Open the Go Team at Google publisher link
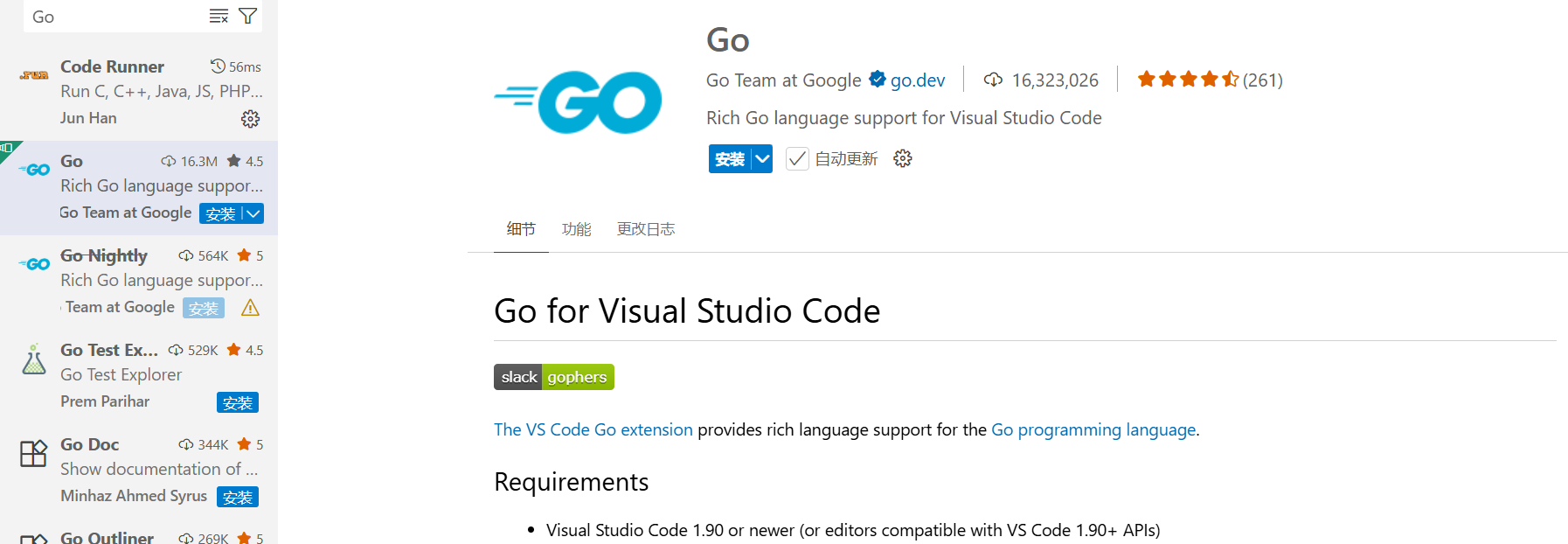This screenshot has height=544, width=1568. tap(784, 80)
